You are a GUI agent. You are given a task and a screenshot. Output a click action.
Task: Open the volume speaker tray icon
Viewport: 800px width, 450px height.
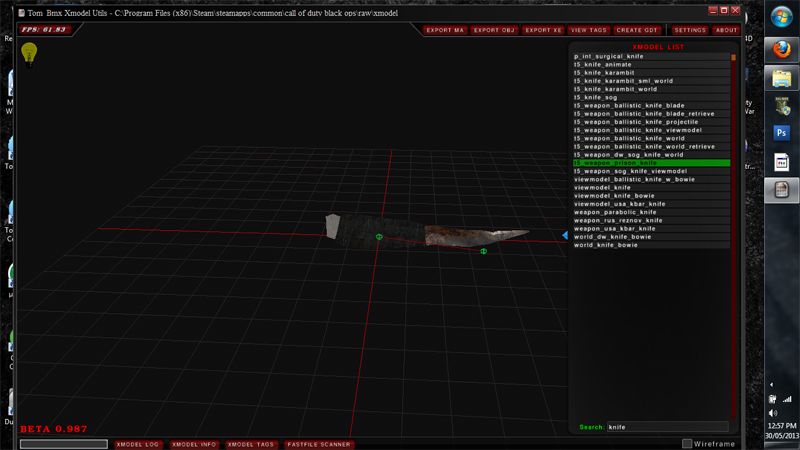[x=772, y=413]
